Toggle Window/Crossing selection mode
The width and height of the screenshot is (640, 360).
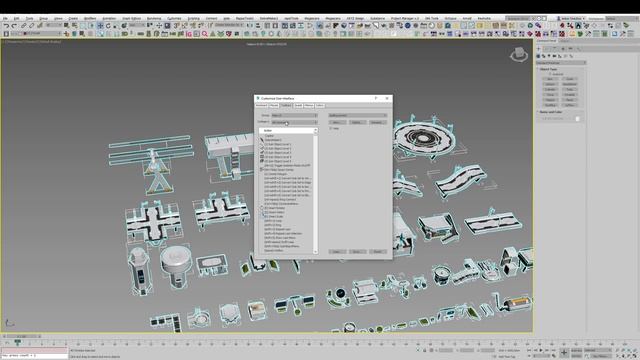pos(91,26)
